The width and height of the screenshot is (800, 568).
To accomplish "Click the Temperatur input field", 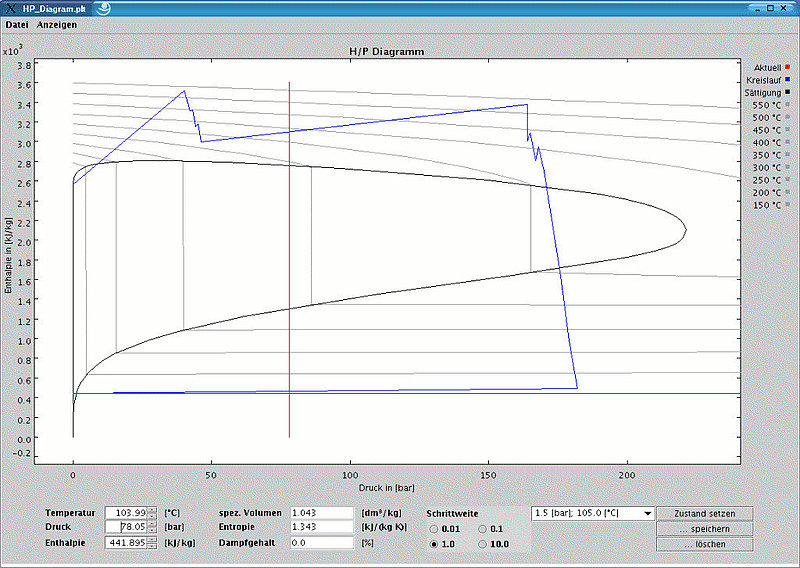I will 126,513.
